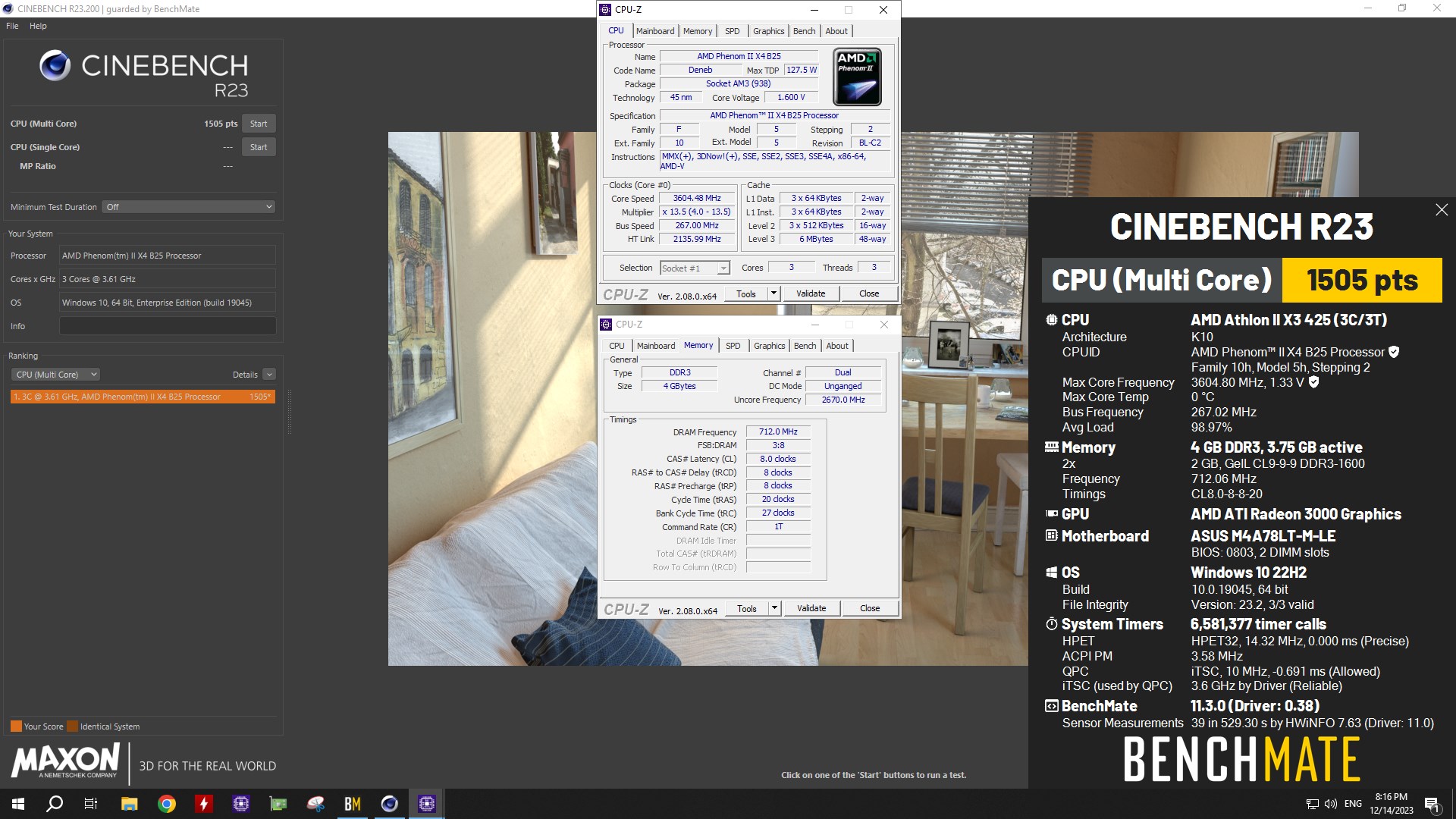Click the volume speaker tray icon
The image size is (1456, 819).
point(1331,804)
